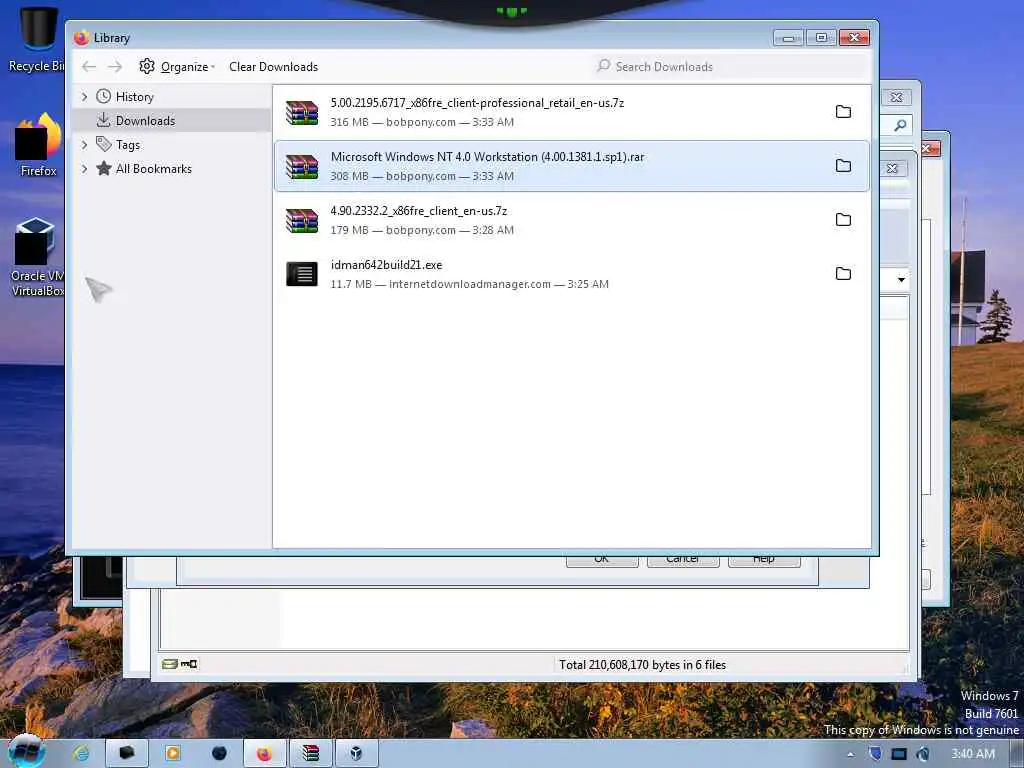Expand the Tags tree node

point(84,145)
